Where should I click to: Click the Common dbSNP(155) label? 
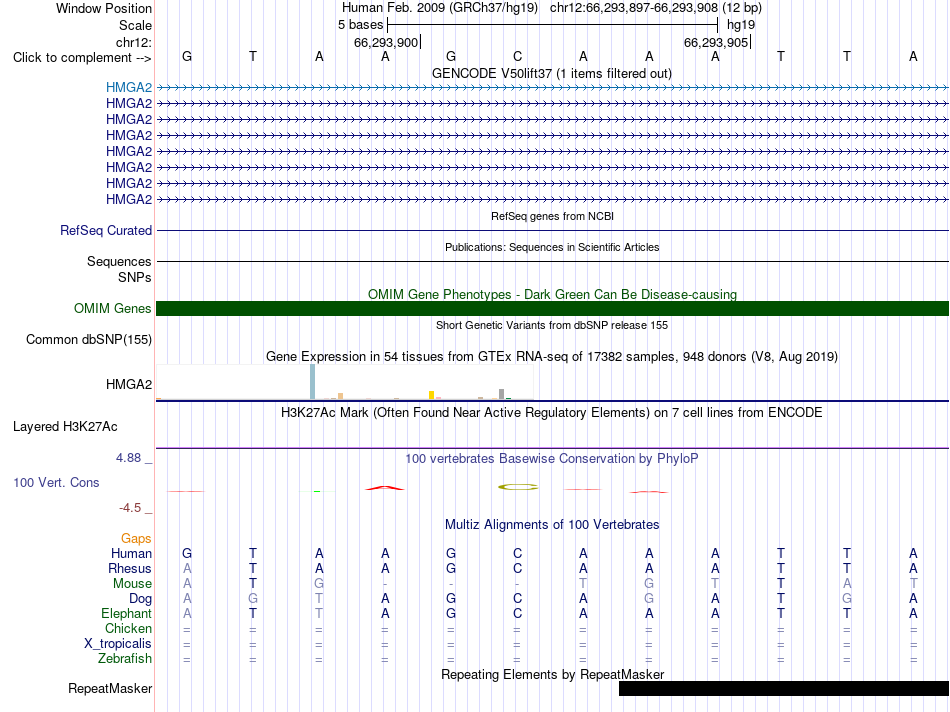(x=88, y=339)
